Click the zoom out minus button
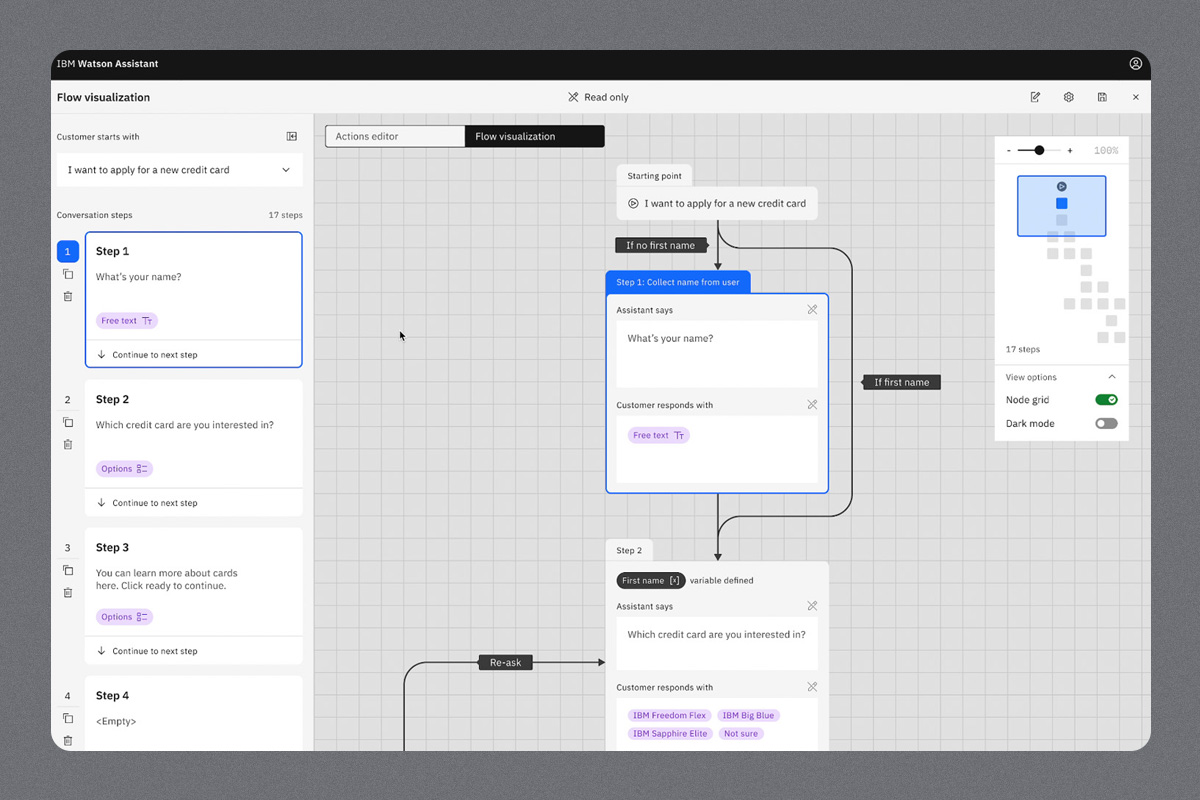This screenshot has height=800, width=1200. tap(1009, 150)
